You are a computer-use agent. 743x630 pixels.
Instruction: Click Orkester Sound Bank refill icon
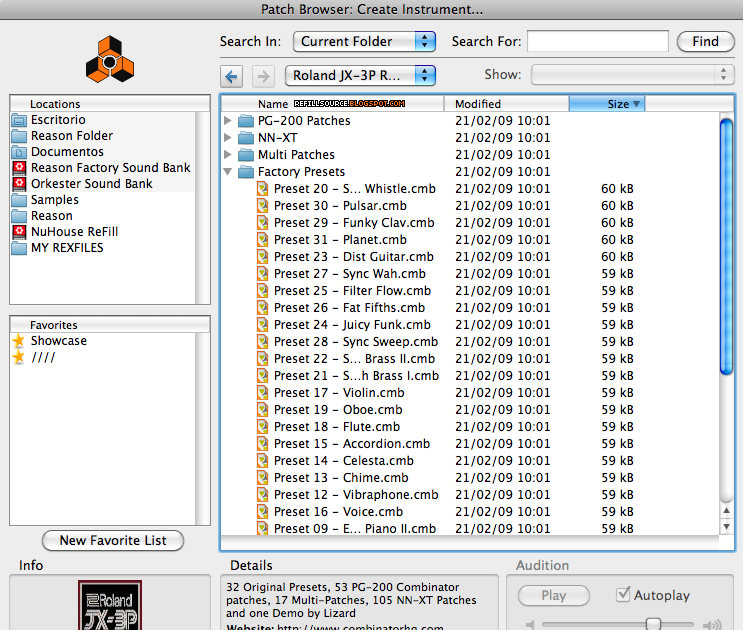pos(19,184)
